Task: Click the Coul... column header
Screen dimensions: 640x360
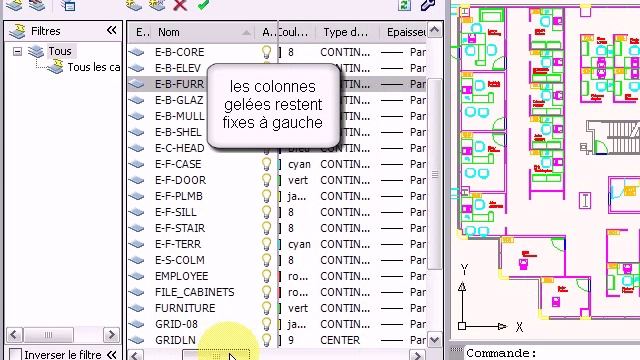Action: point(297,32)
